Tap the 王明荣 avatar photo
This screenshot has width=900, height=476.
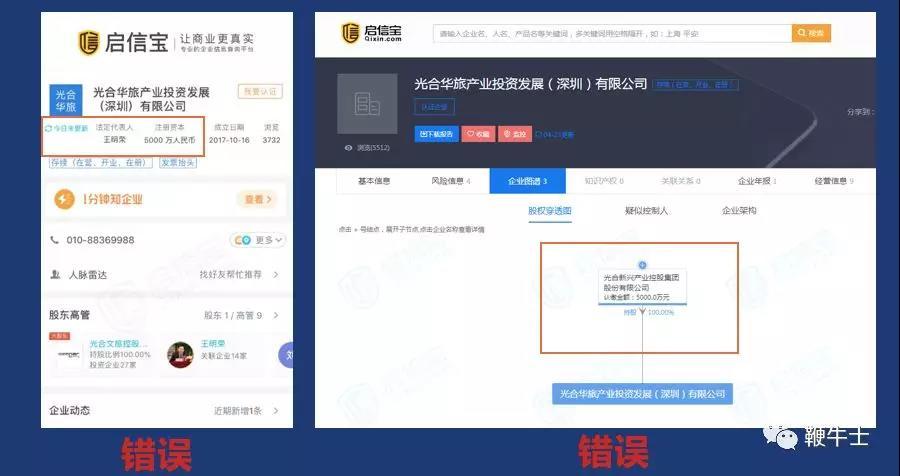180,355
